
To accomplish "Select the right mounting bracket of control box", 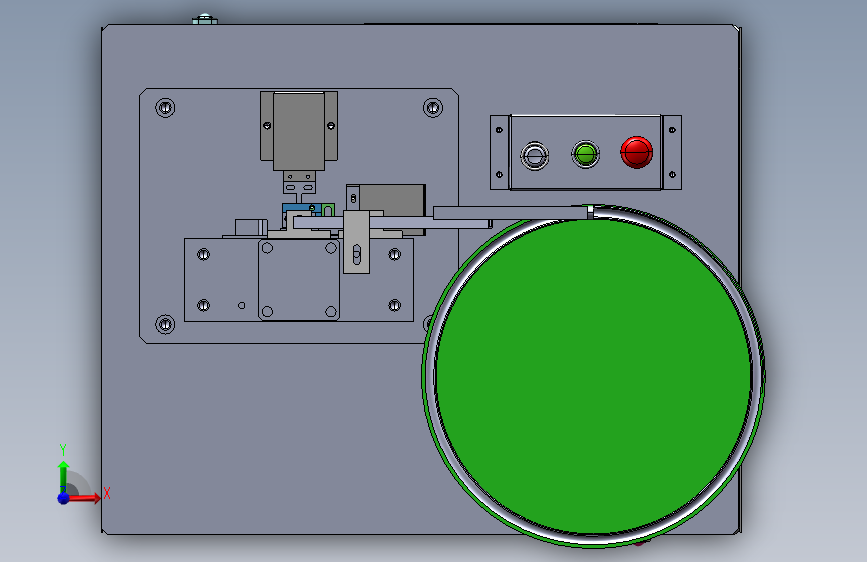I will click(672, 153).
